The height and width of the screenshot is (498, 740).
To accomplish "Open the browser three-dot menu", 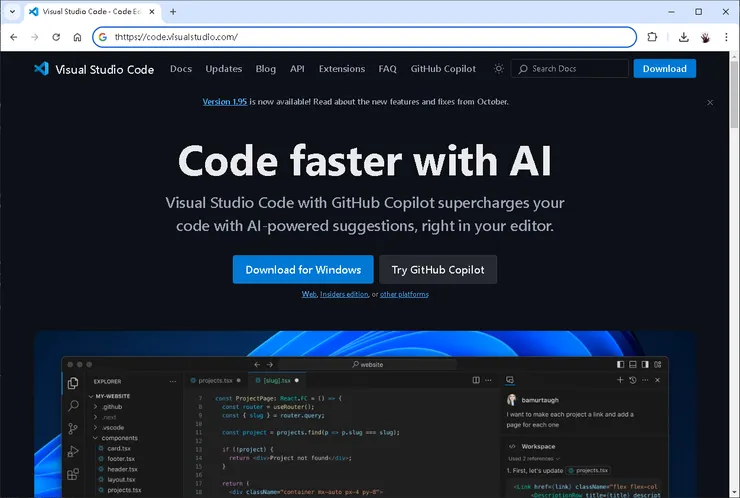I will click(x=726, y=37).
